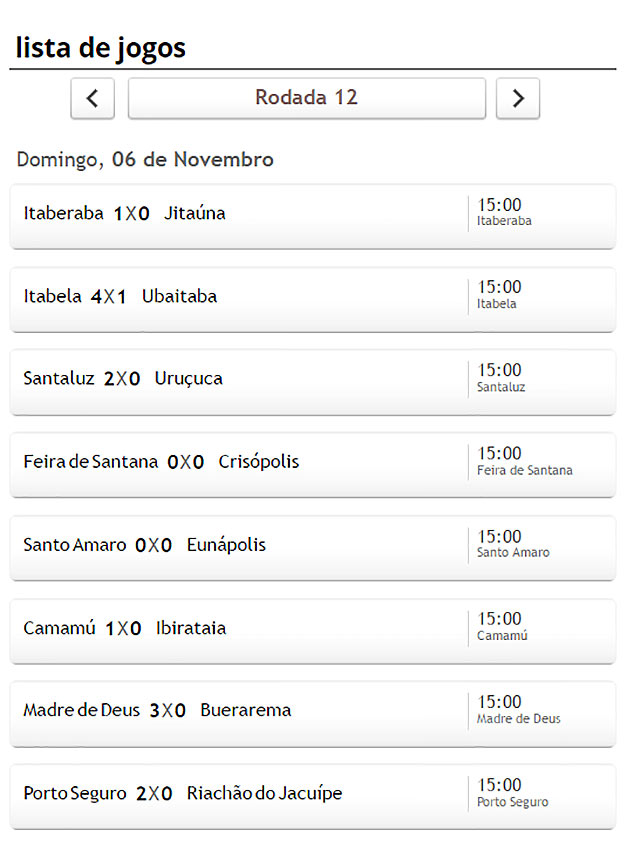Click the Crisópolis team name
Screen dimensions: 640x858
click(259, 462)
